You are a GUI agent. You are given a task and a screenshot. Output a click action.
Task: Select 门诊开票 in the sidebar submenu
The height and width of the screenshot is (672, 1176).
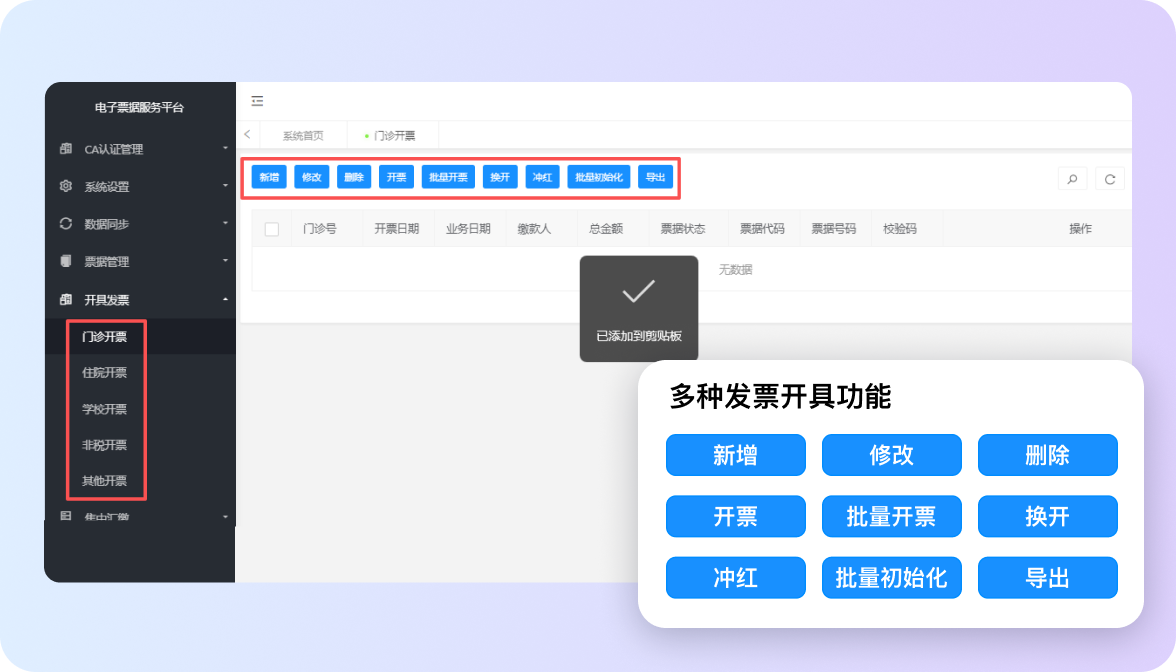pos(104,337)
